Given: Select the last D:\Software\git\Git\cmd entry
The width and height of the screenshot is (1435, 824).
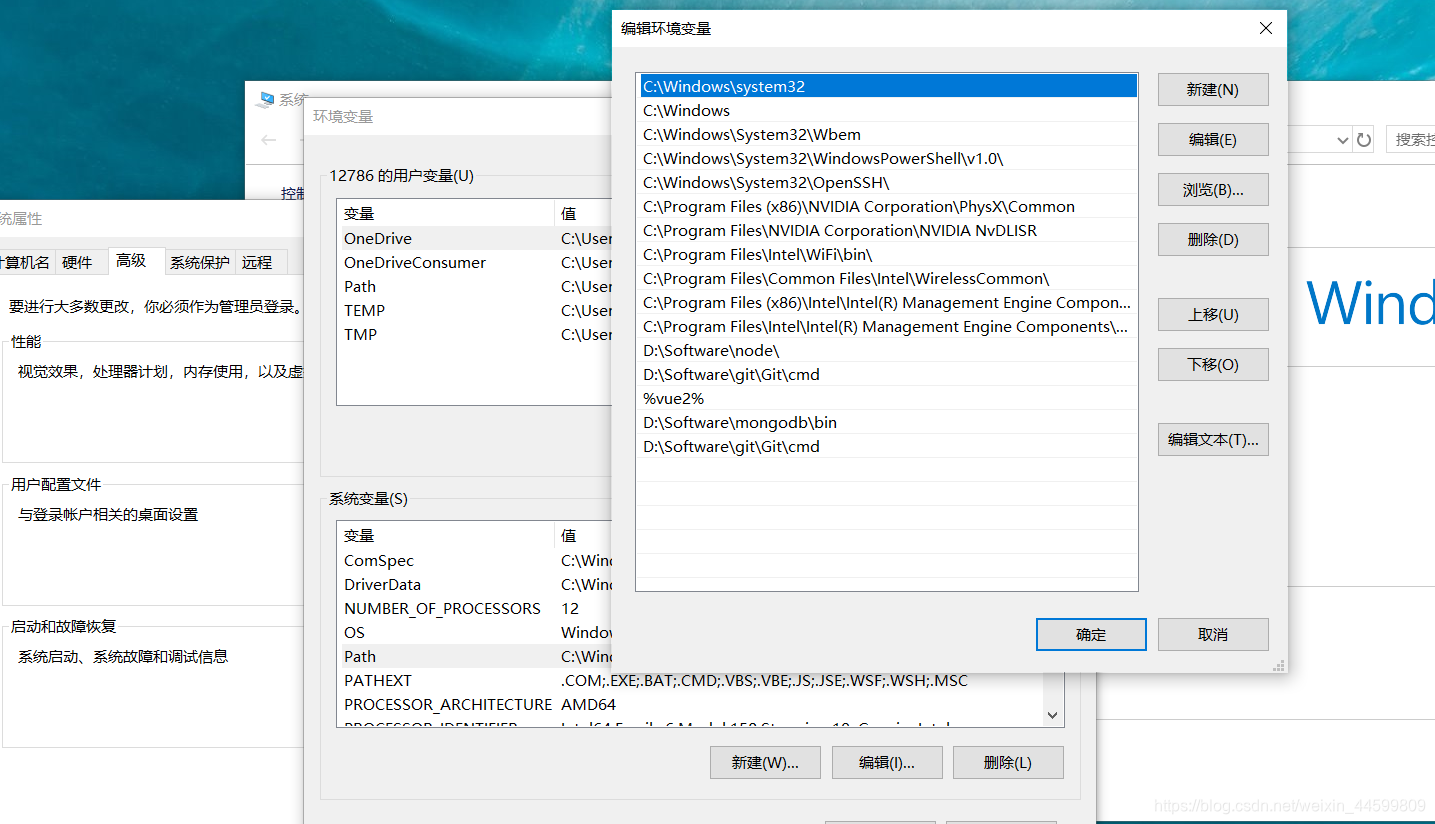Looking at the screenshot, I should [888, 446].
